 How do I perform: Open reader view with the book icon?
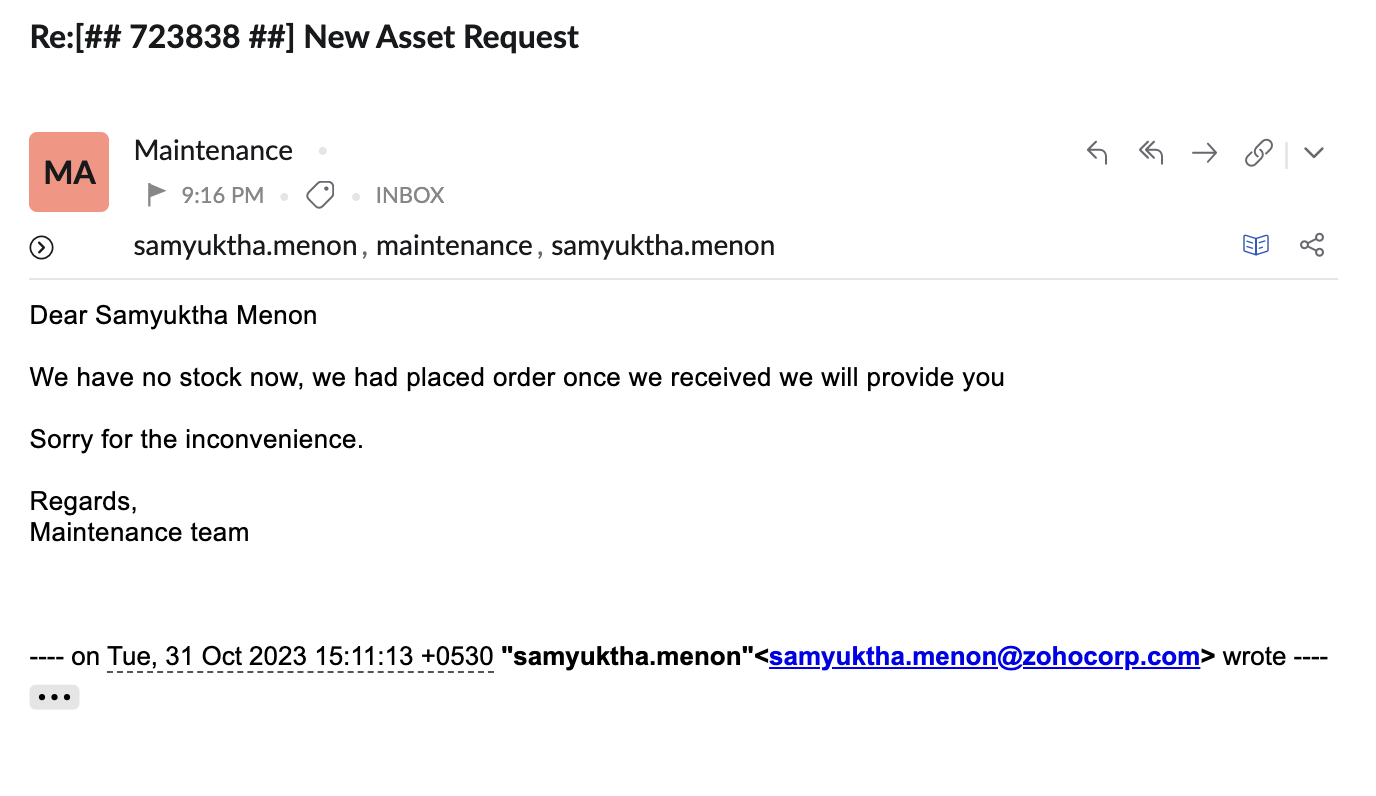point(1256,245)
